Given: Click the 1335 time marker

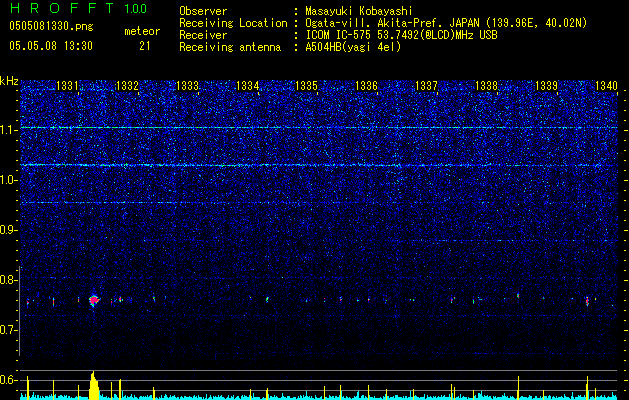Looking at the screenshot, I should pyautogui.click(x=306, y=87).
